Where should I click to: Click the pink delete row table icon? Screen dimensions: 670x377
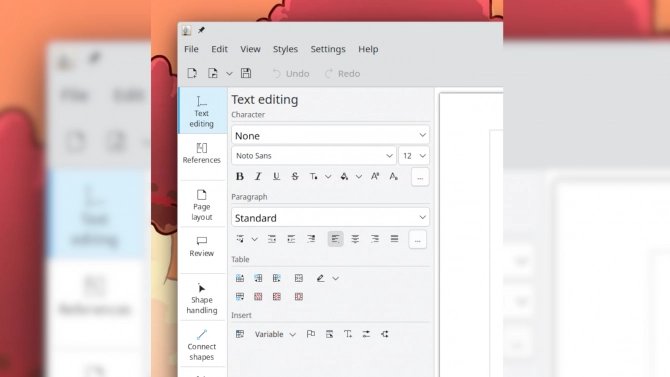pyautogui.click(x=258, y=297)
